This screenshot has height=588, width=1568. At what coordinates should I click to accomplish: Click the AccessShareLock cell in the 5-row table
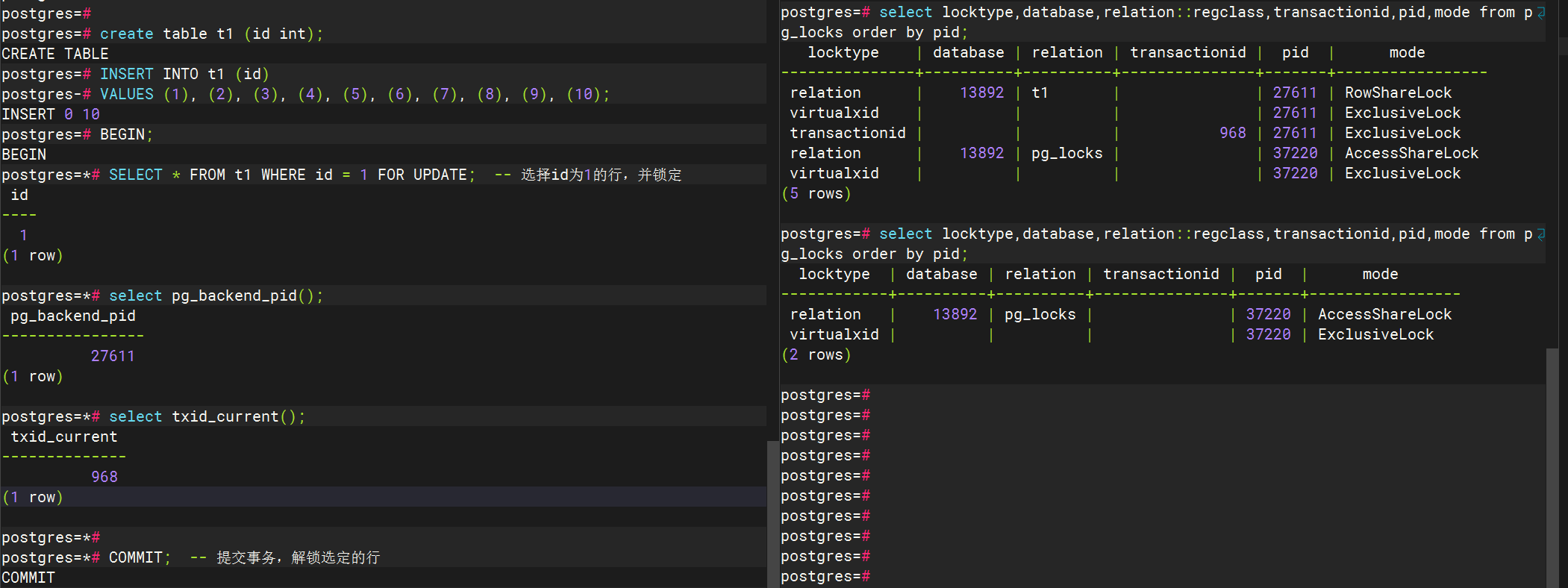[x=1411, y=154]
